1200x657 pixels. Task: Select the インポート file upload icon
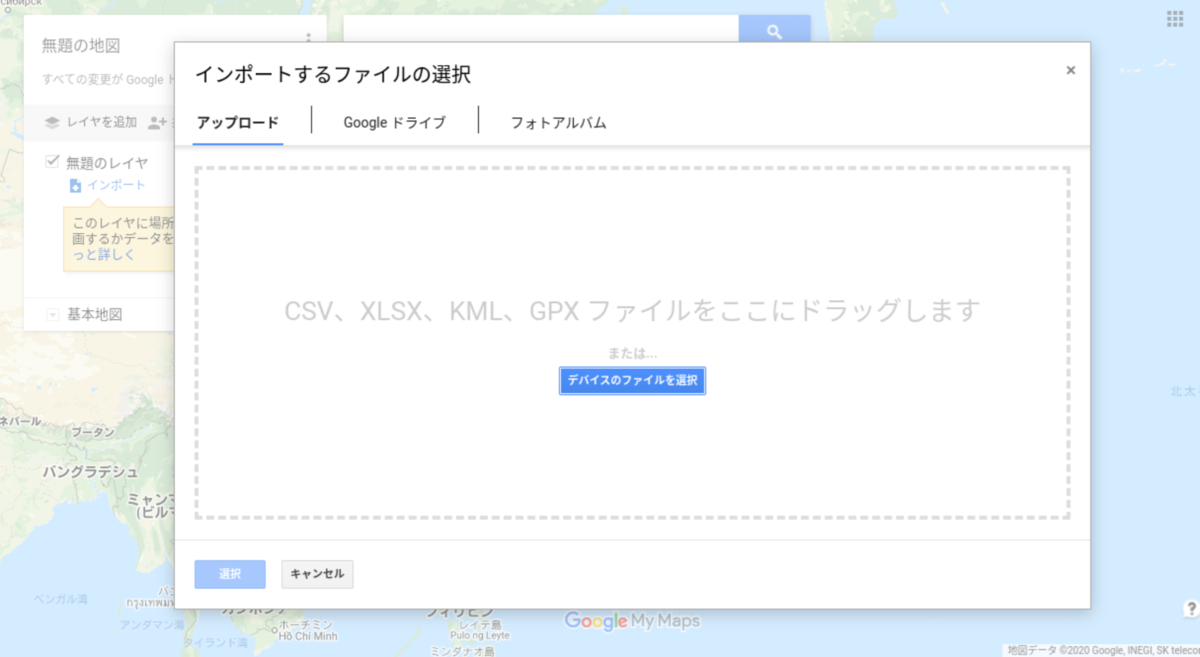pyautogui.click(x=76, y=186)
